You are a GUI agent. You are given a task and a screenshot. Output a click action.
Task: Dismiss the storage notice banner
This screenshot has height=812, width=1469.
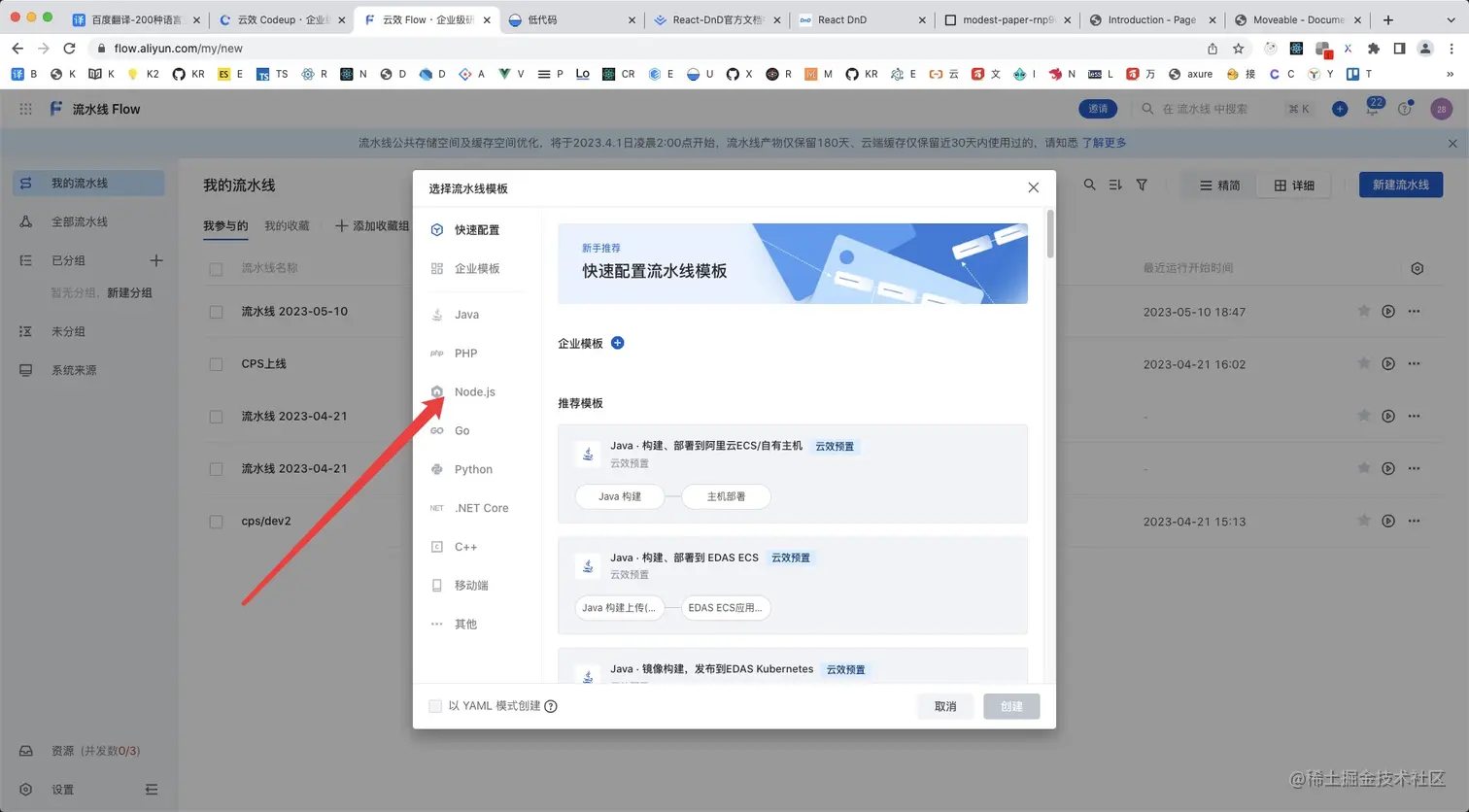(x=1452, y=143)
